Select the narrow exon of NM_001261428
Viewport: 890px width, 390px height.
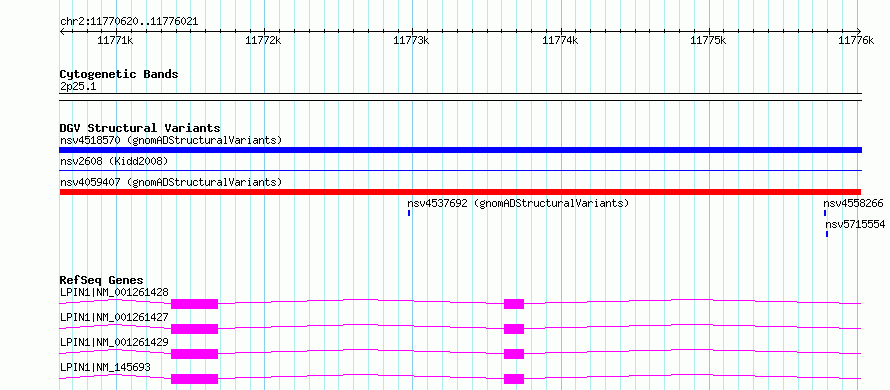(x=514, y=304)
